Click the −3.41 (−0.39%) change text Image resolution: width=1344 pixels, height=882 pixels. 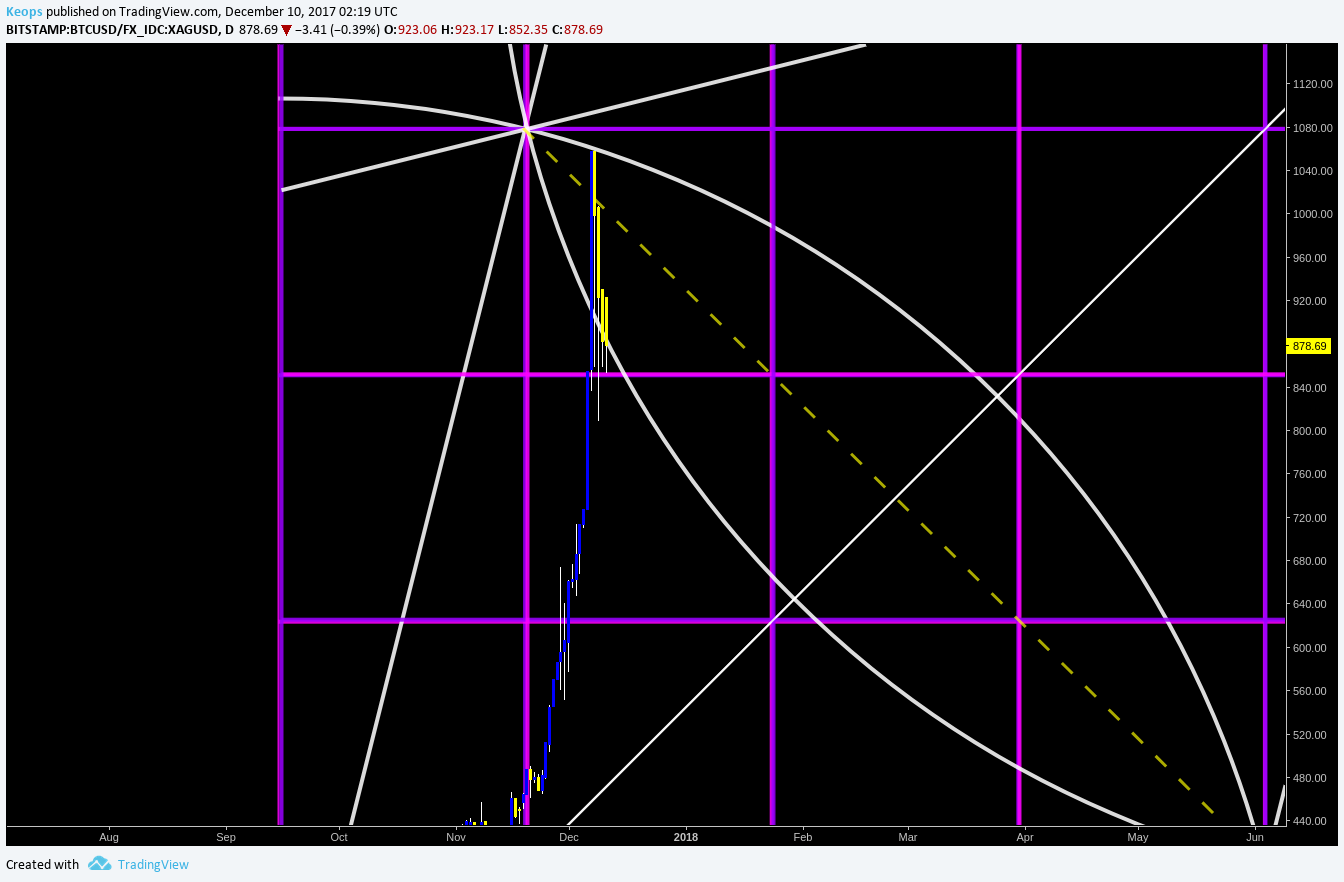(337, 29)
